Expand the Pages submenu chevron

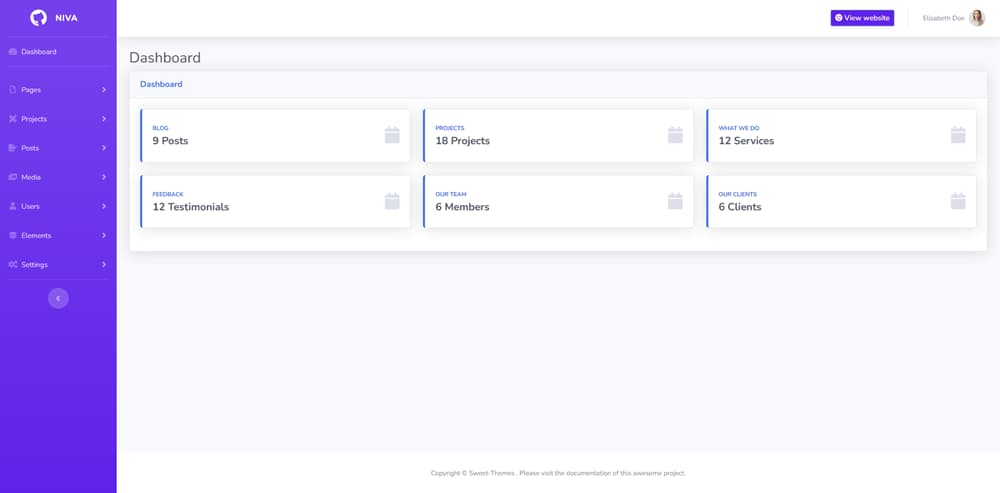104,90
